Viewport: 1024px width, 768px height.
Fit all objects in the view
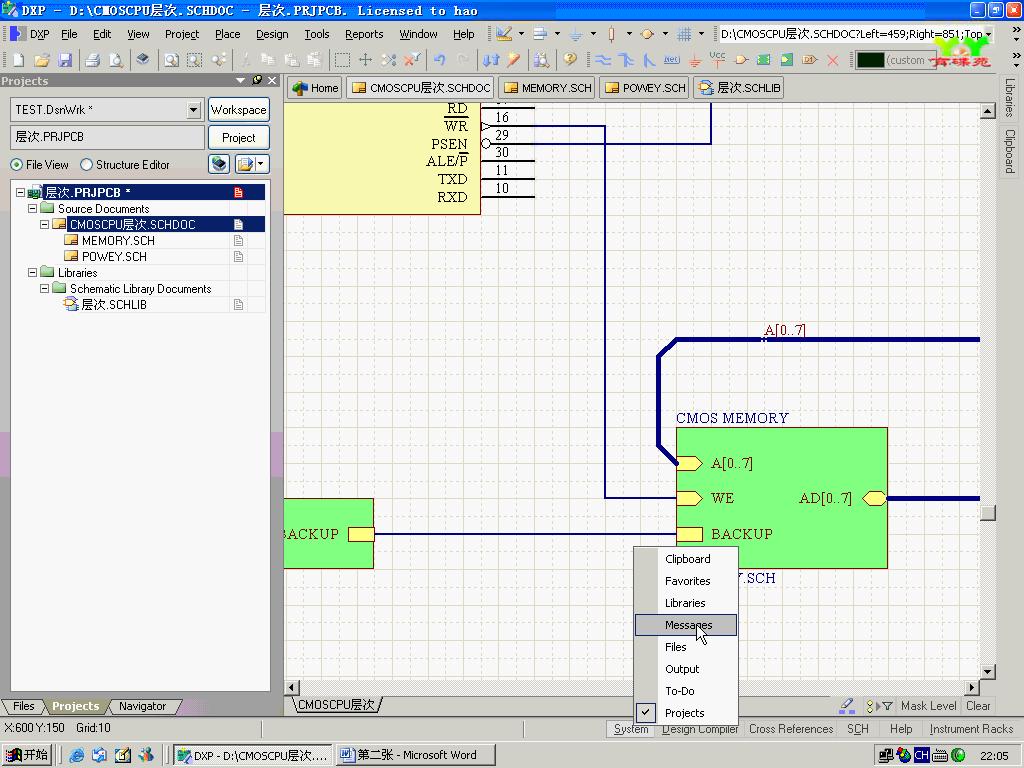[171, 60]
